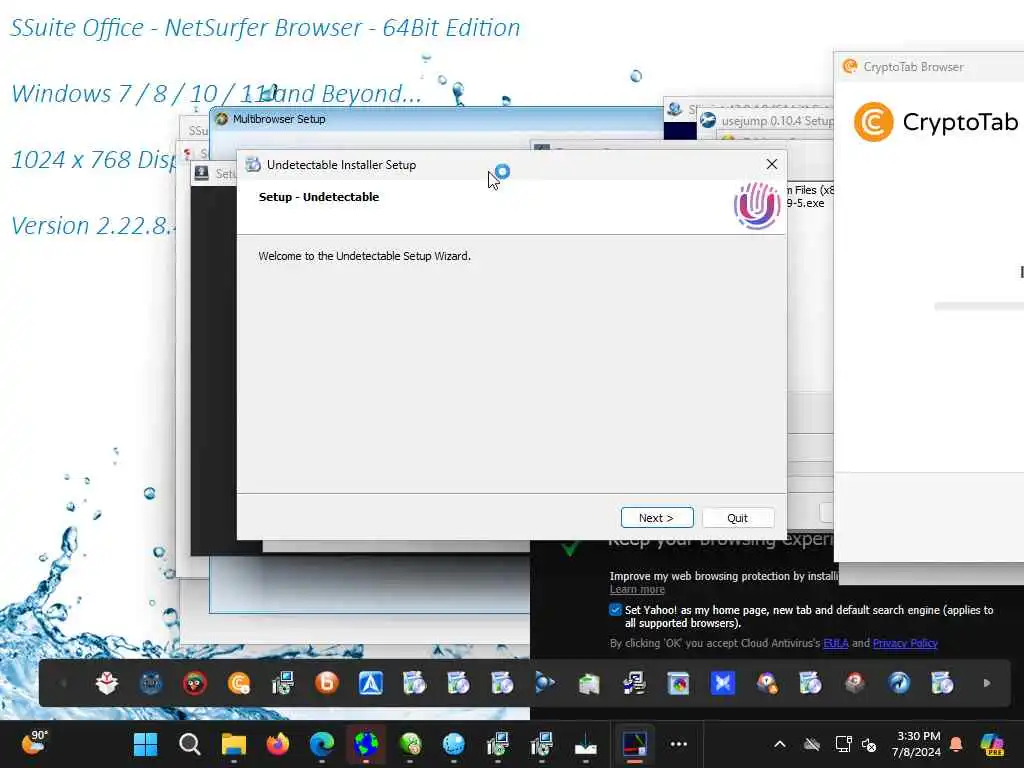Viewport: 1024px width, 768px height.
Task: Close the Undetectable Installer Setup window
Action: tap(771, 164)
